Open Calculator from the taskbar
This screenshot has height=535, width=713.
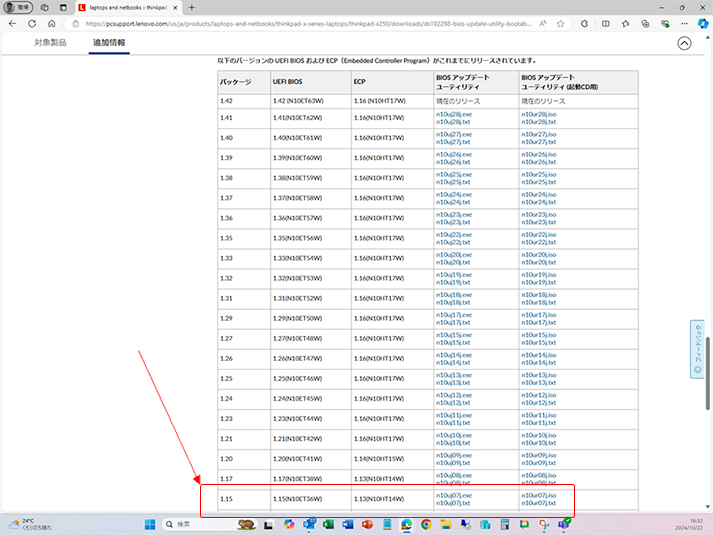[505, 525]
